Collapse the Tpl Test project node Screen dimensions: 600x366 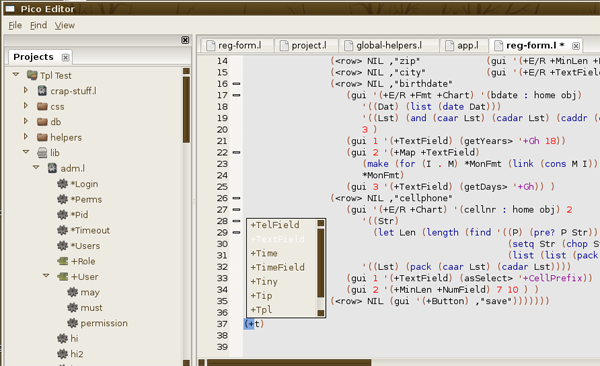(16, 74)
